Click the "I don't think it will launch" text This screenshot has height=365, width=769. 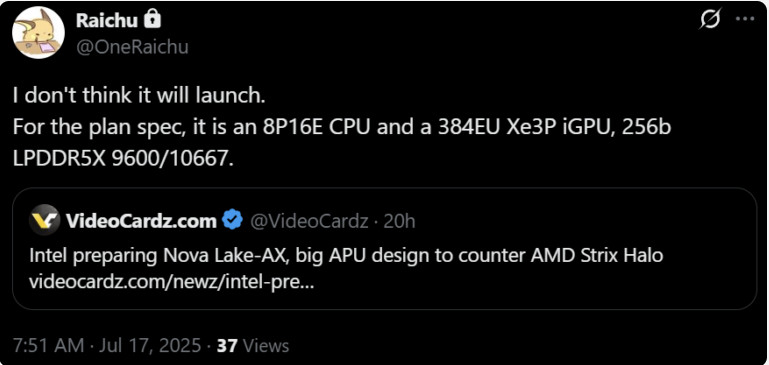point(139,96)
